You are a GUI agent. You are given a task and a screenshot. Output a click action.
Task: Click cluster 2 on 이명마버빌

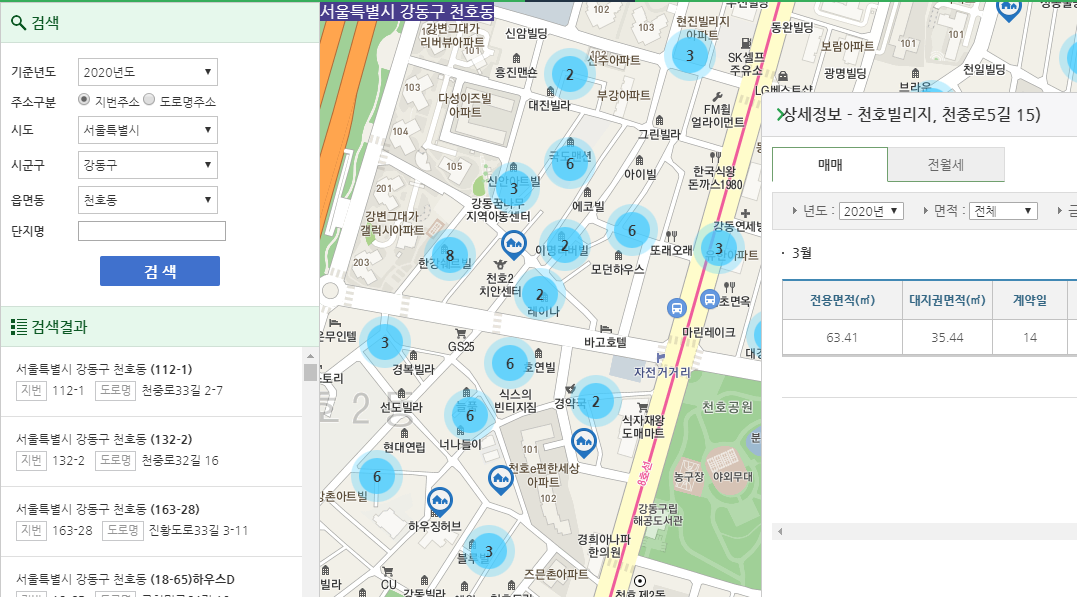pyautogui.click(x=565, y=245)
